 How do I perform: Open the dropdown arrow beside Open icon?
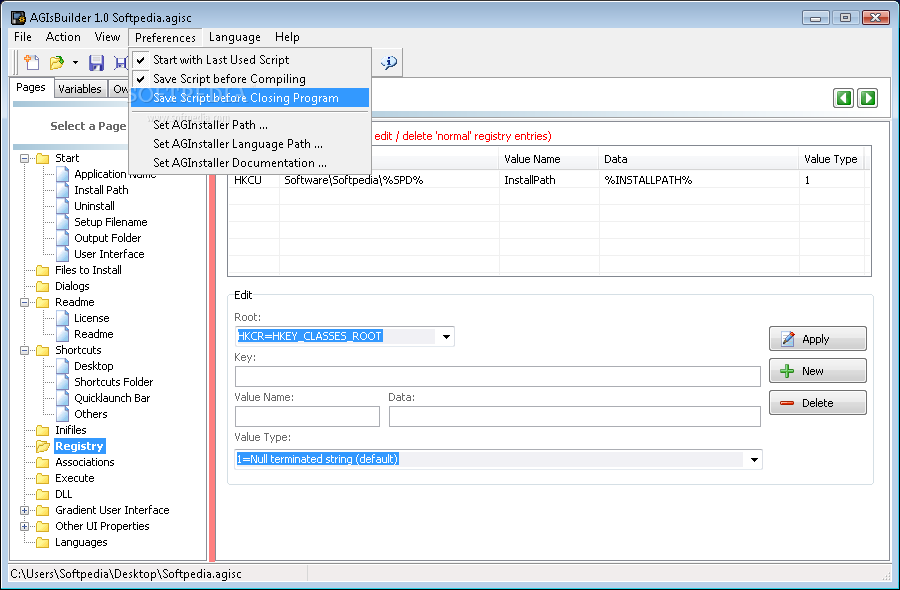tap(75, 62)
